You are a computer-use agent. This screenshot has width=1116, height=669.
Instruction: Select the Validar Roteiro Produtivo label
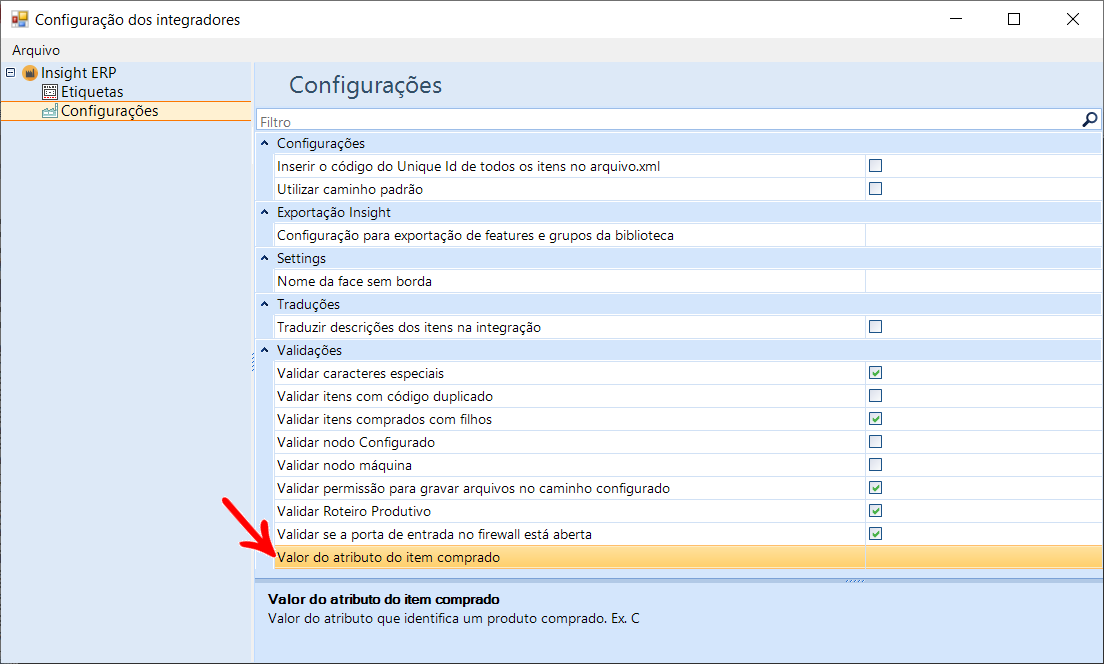[x=354, y=512]
